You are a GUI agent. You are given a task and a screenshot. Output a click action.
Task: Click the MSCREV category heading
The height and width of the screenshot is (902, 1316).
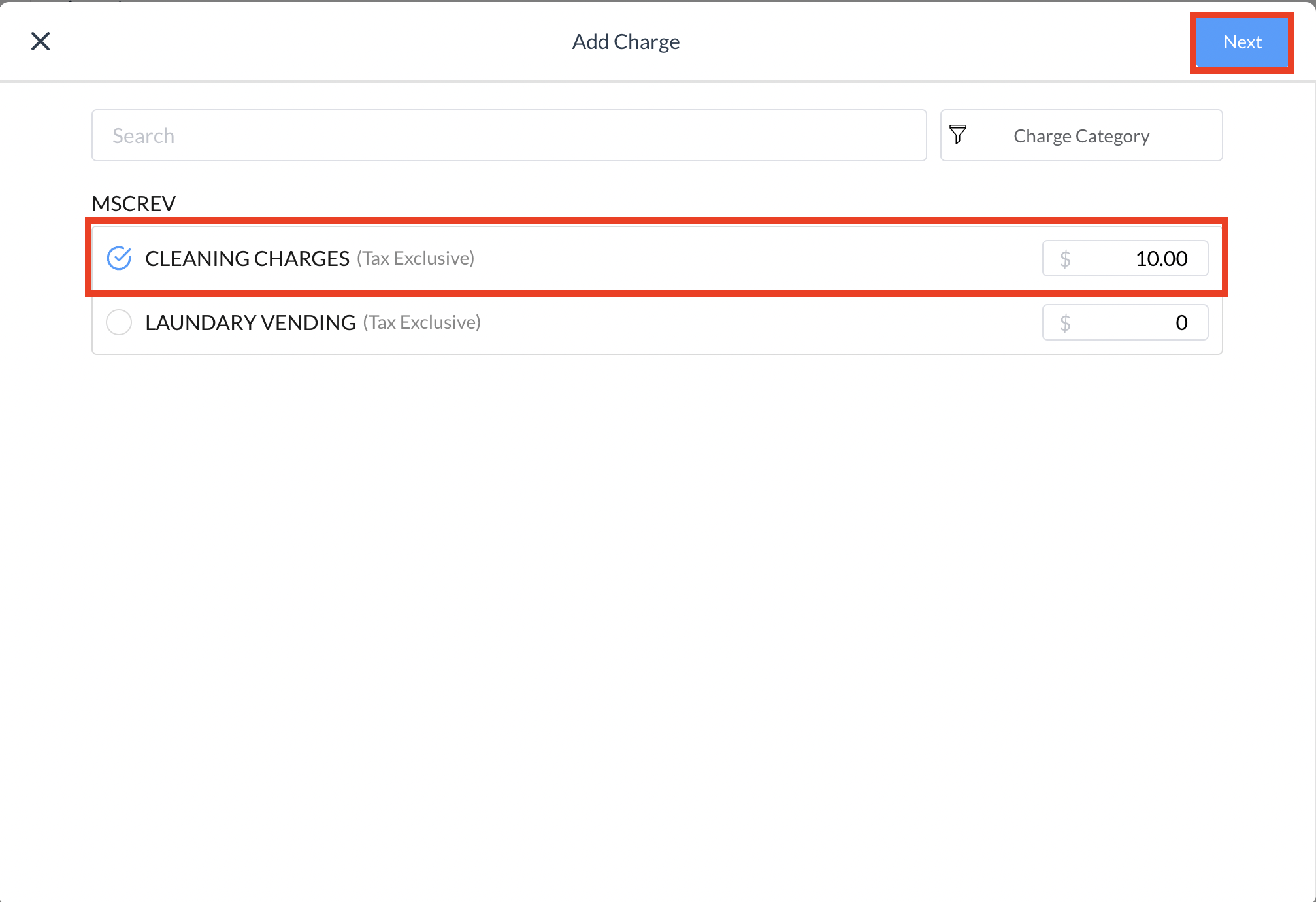click(x=133, y=204)
